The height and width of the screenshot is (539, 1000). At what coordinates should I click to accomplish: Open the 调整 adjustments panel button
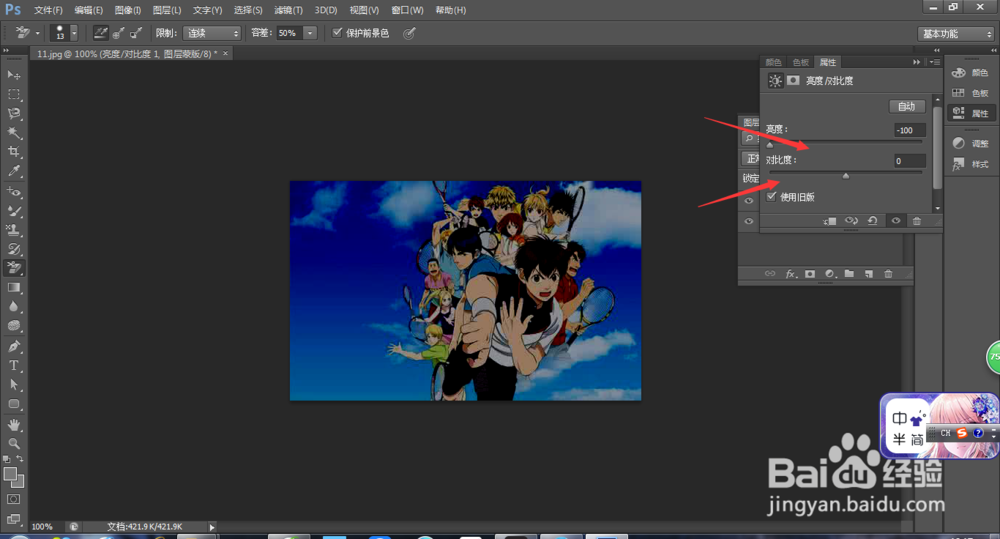(x=971, y=144)
